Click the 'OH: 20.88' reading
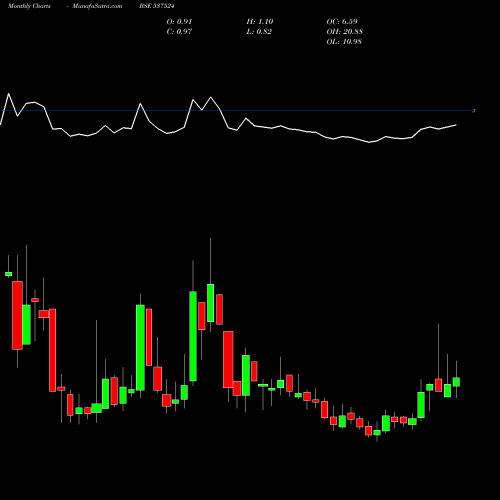This screenshot has height=500, width=500. tap(345, 31)
